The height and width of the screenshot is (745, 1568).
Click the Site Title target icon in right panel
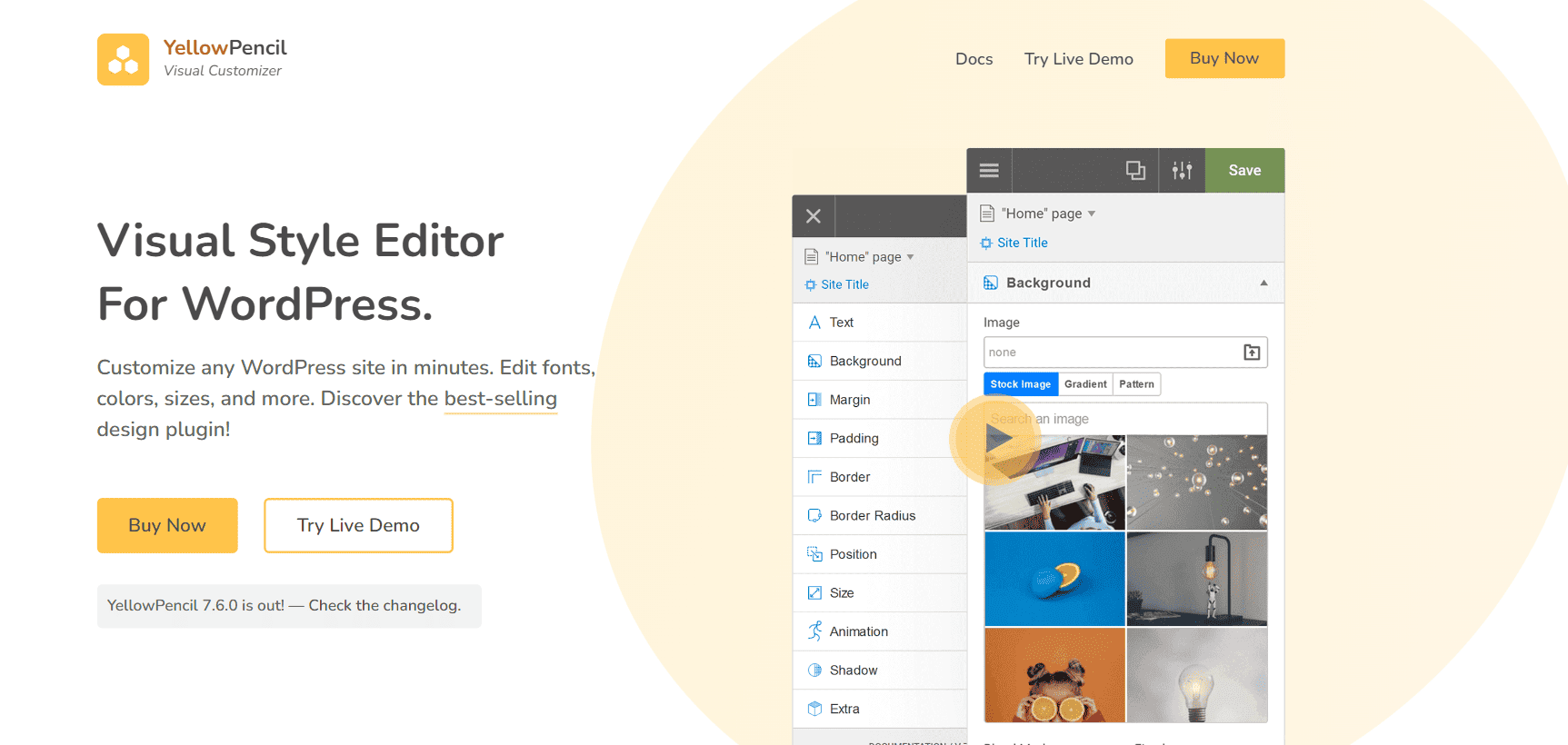coord(986,243)
